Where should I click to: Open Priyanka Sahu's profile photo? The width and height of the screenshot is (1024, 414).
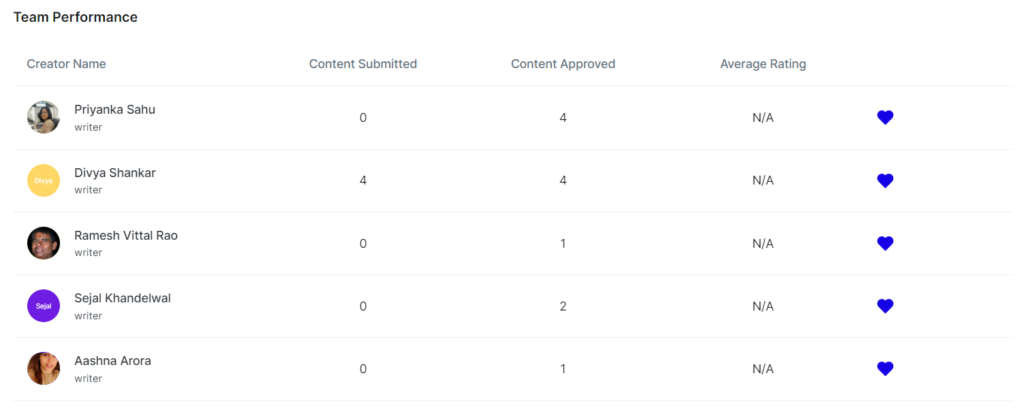point(44,118)
